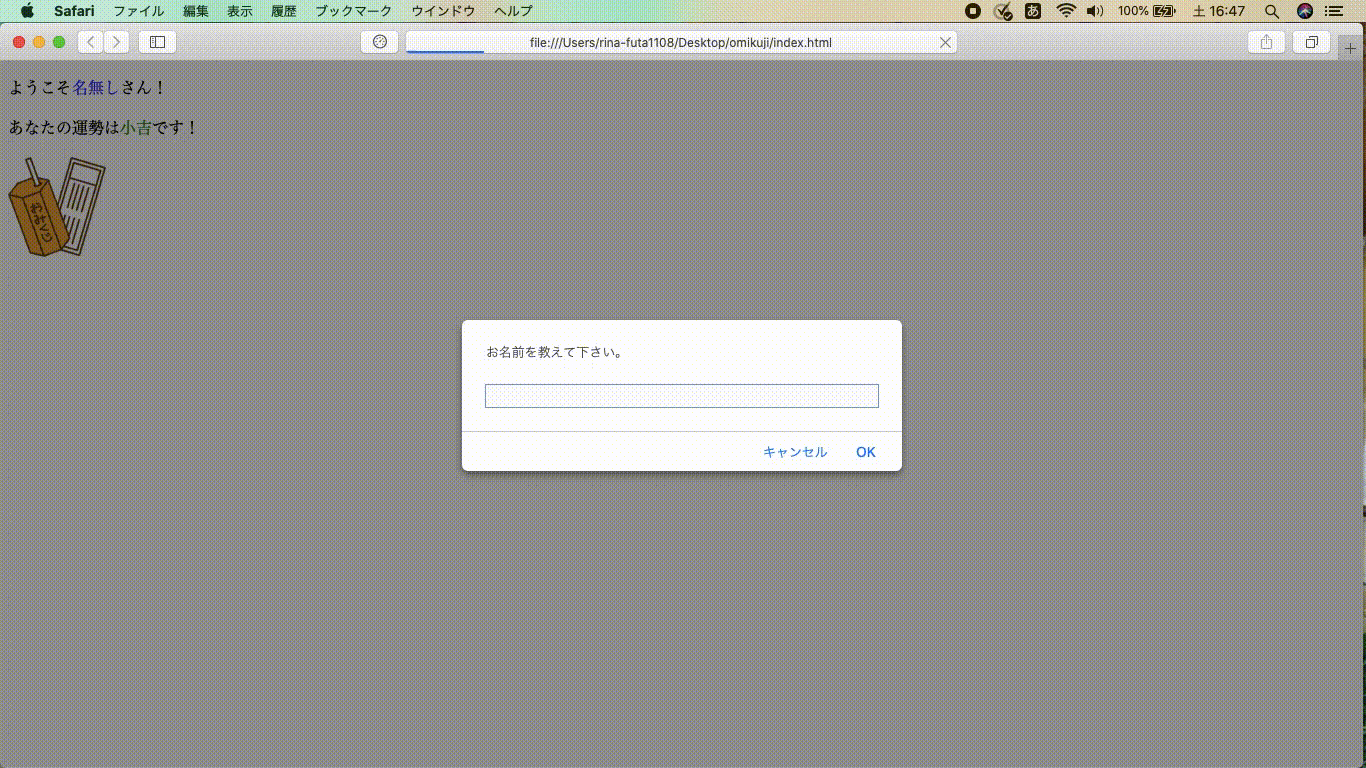The height and width of the screenshot is (768, 1366).
Task: Click the Safari forward navigation arrow
Action: (x=116, y=42)
